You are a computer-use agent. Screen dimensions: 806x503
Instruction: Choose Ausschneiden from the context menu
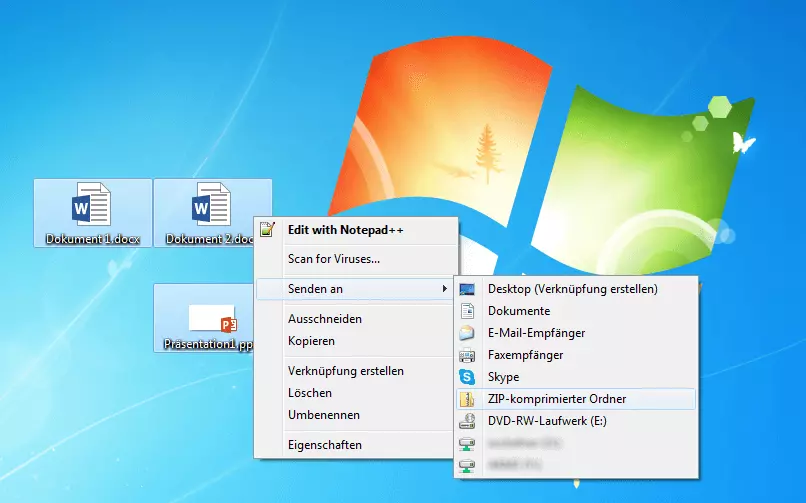pos(356,319)
